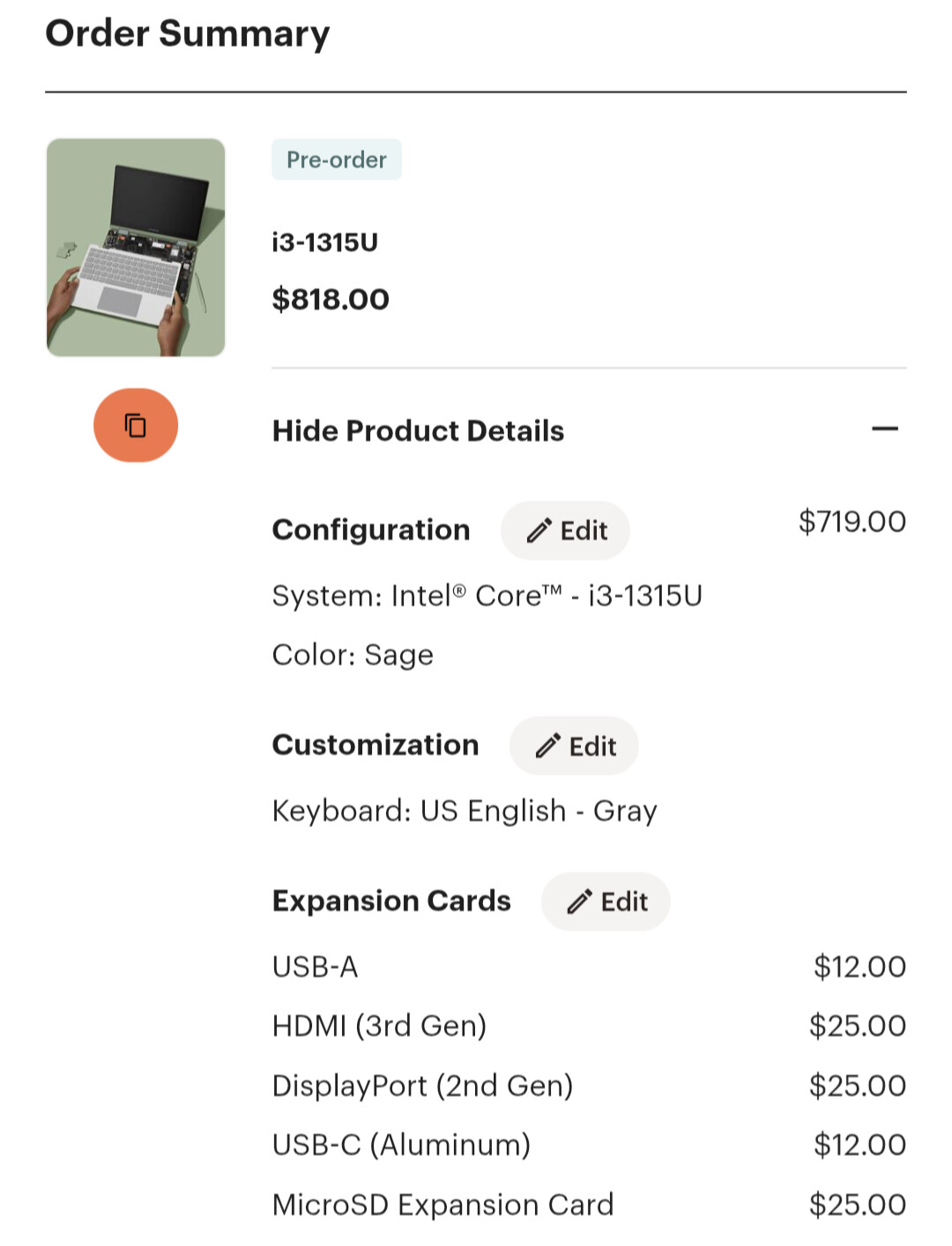Screen dimensions: 952x1246
Task: Click the Color: Sage line
Action: click(353, 655)
